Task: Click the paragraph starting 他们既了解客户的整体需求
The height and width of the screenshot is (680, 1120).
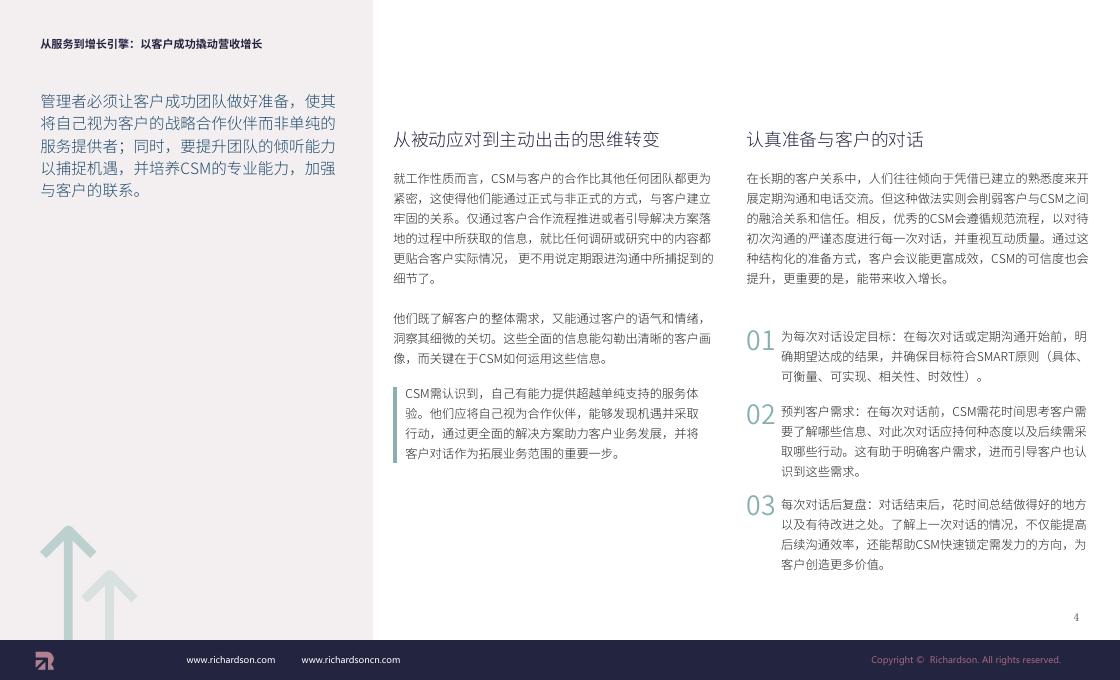Action: pyautogui.click(x=551, y=339)
